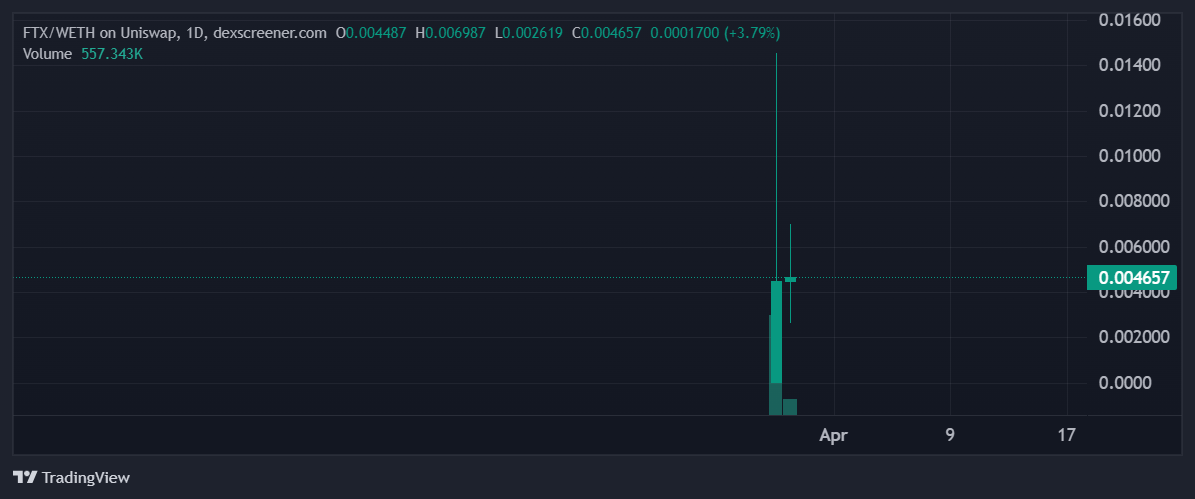The image size is (1195, 499).
Task: Open the TradingView text link
Action: [x=85, y=478]
